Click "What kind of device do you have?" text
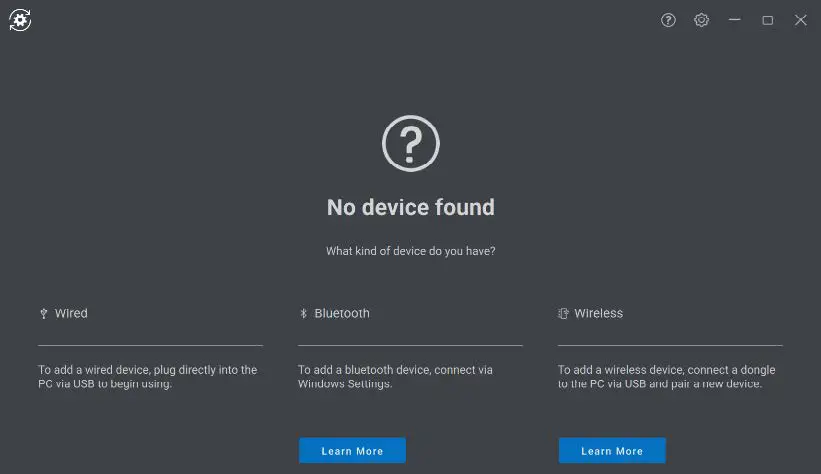This screenshot has height=474, width=821. tap(411, 251)
